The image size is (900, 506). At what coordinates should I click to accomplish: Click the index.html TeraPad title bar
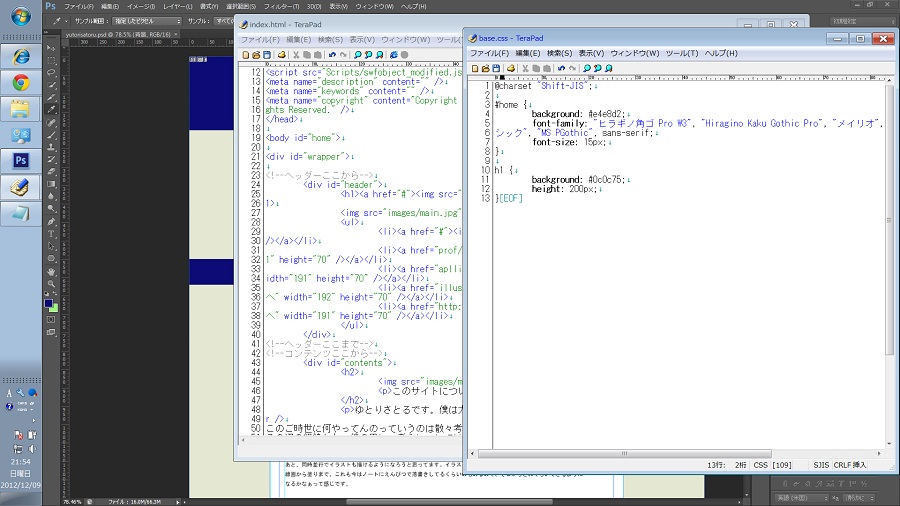488,25
